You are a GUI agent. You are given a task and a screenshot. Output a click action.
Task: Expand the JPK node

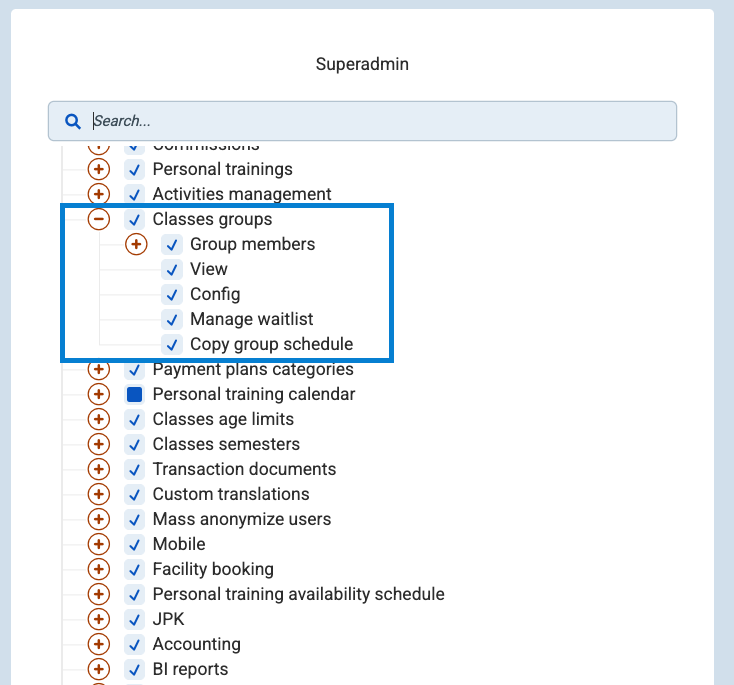pyautogui.click(x=99, y=619)
